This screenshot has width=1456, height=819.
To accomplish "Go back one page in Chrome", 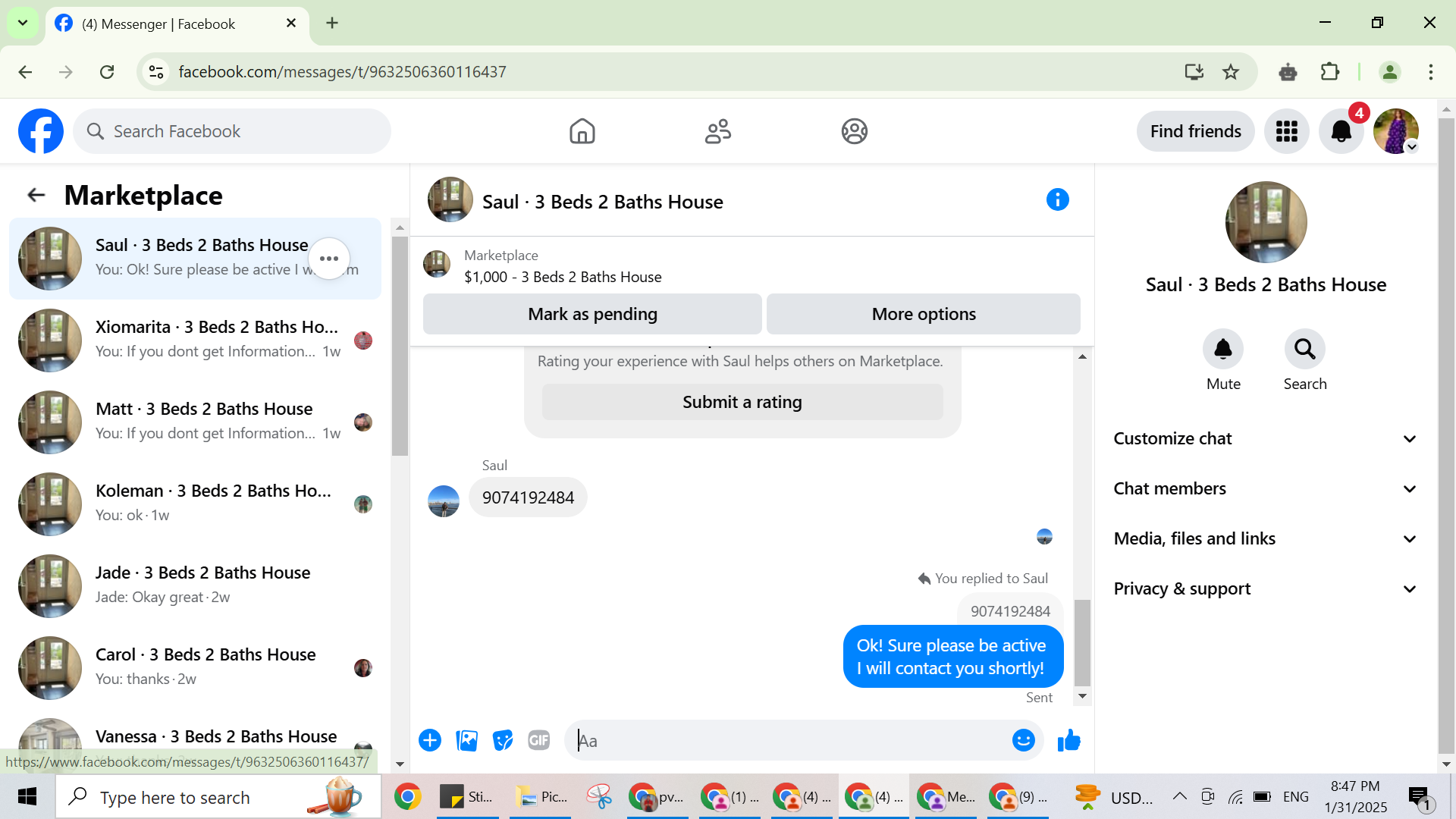I will click(25, 72).
